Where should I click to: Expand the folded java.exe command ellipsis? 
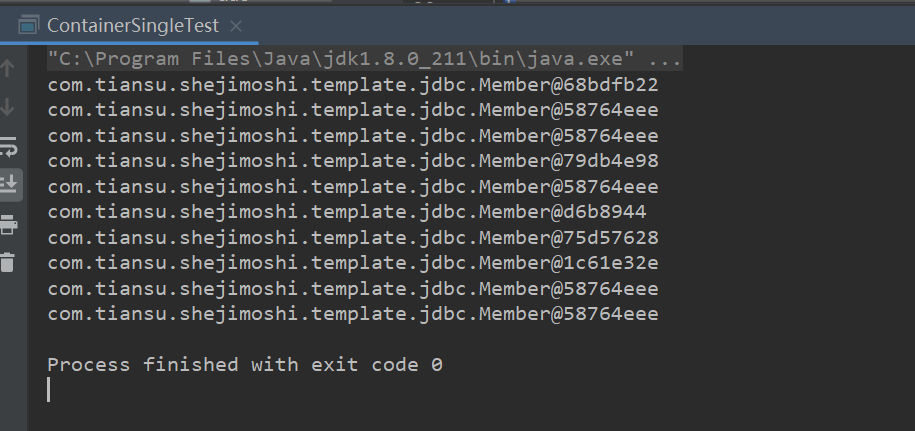click(666, 60)
